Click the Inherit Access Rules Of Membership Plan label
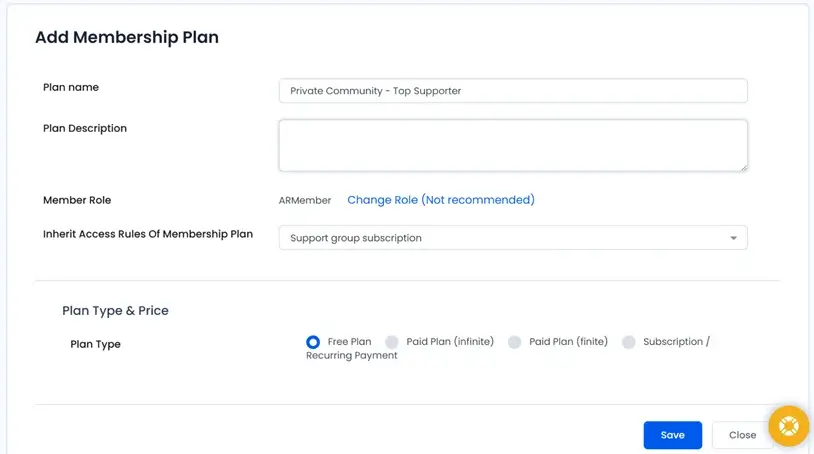 tap(148, 234)
